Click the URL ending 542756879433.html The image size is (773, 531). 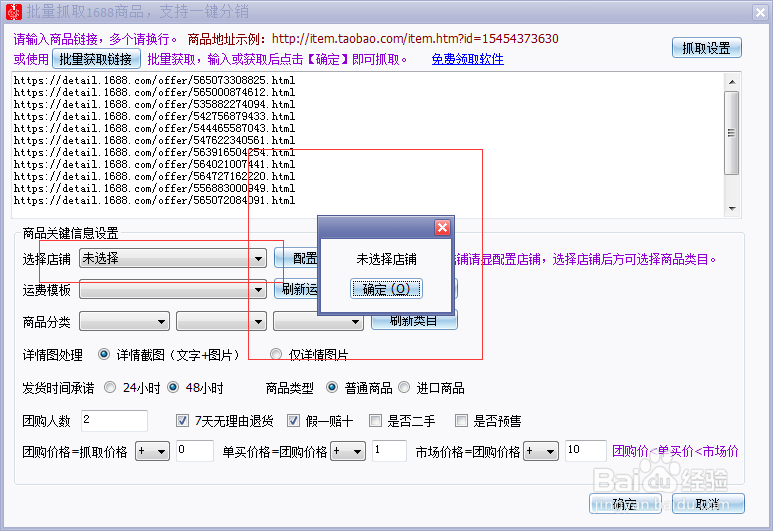[154, 116]
